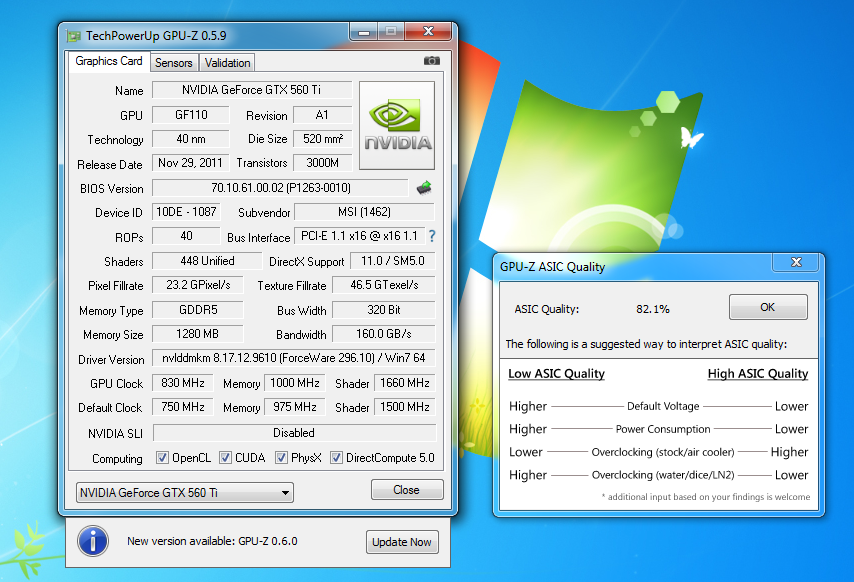Minimize the TechPowerUp GPU-Z window
854x582 pixels.
(x=364, y=32)
